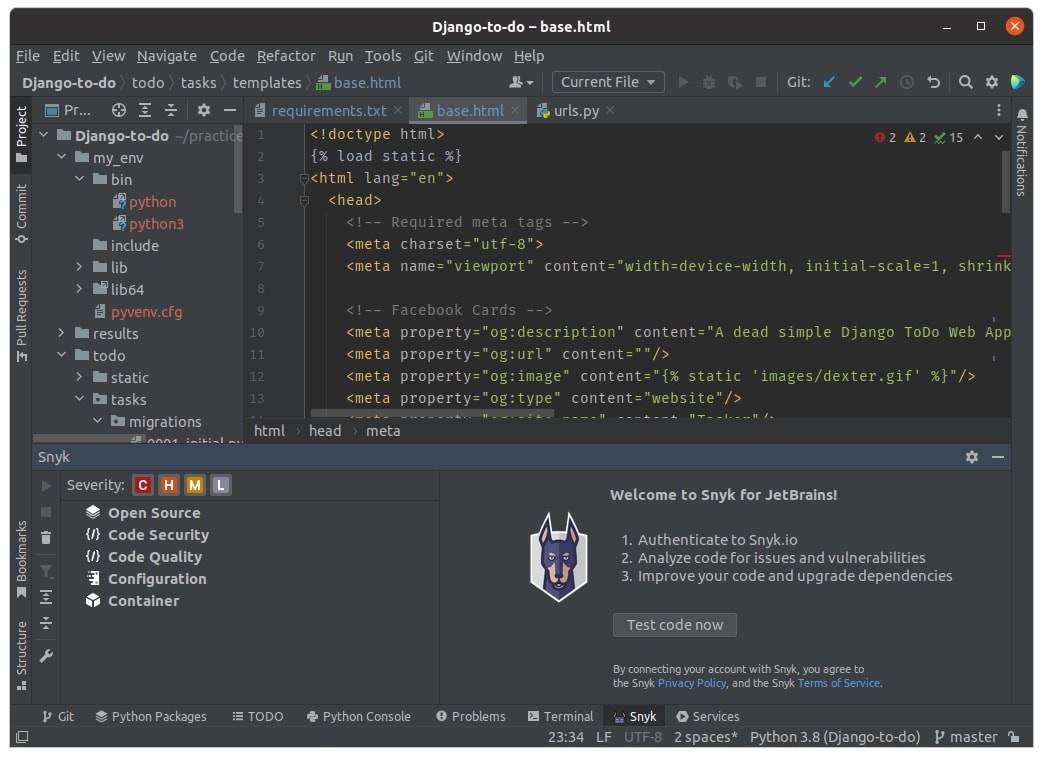Minimize the Snyk tool window
1043x757 pixels.
[998, 457]
